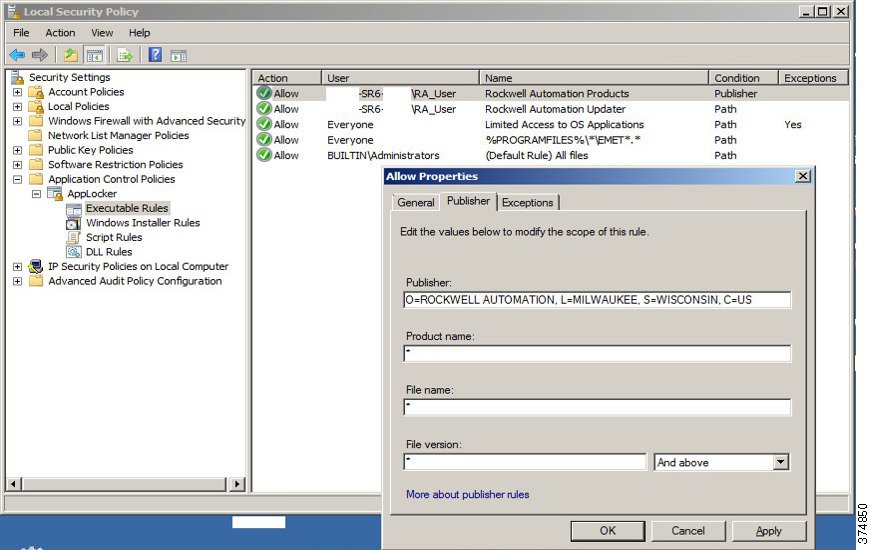Expand IP Security Policies on Local Computer
This screenshot has width=871, height=550.
click(x=17, y=267)
